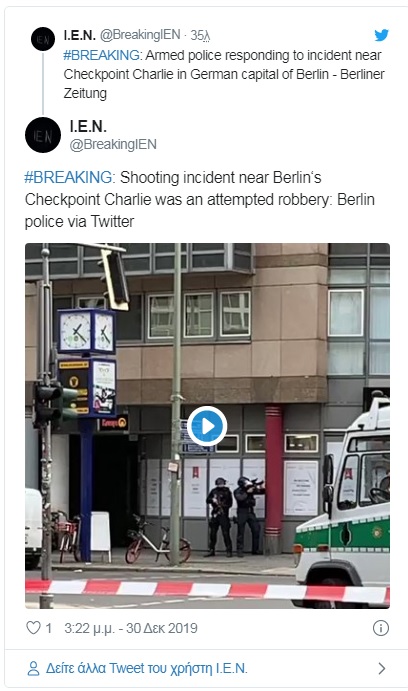Open #BREAKING hashtag in the parent tweet
The image size is (408, 691).
click(102, 55)
